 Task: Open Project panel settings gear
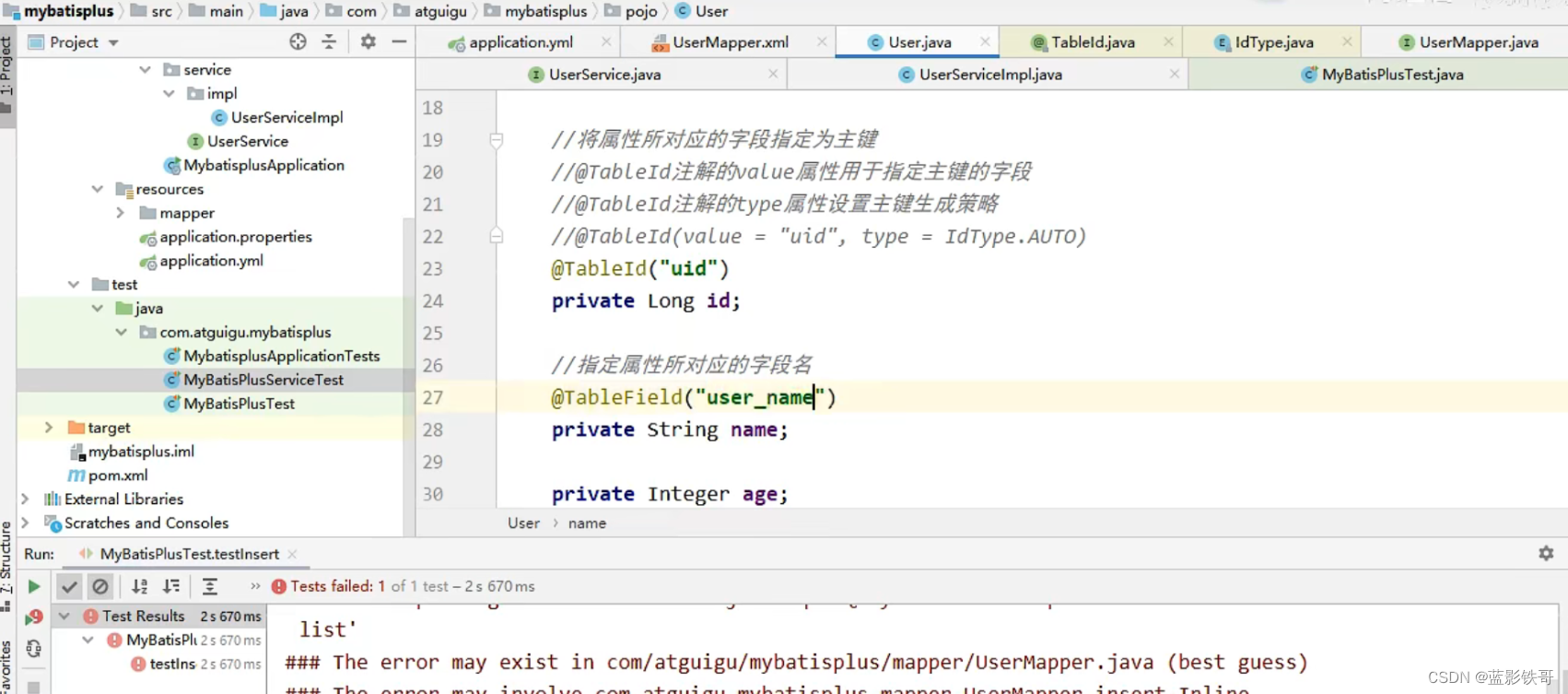coord(368,41)
